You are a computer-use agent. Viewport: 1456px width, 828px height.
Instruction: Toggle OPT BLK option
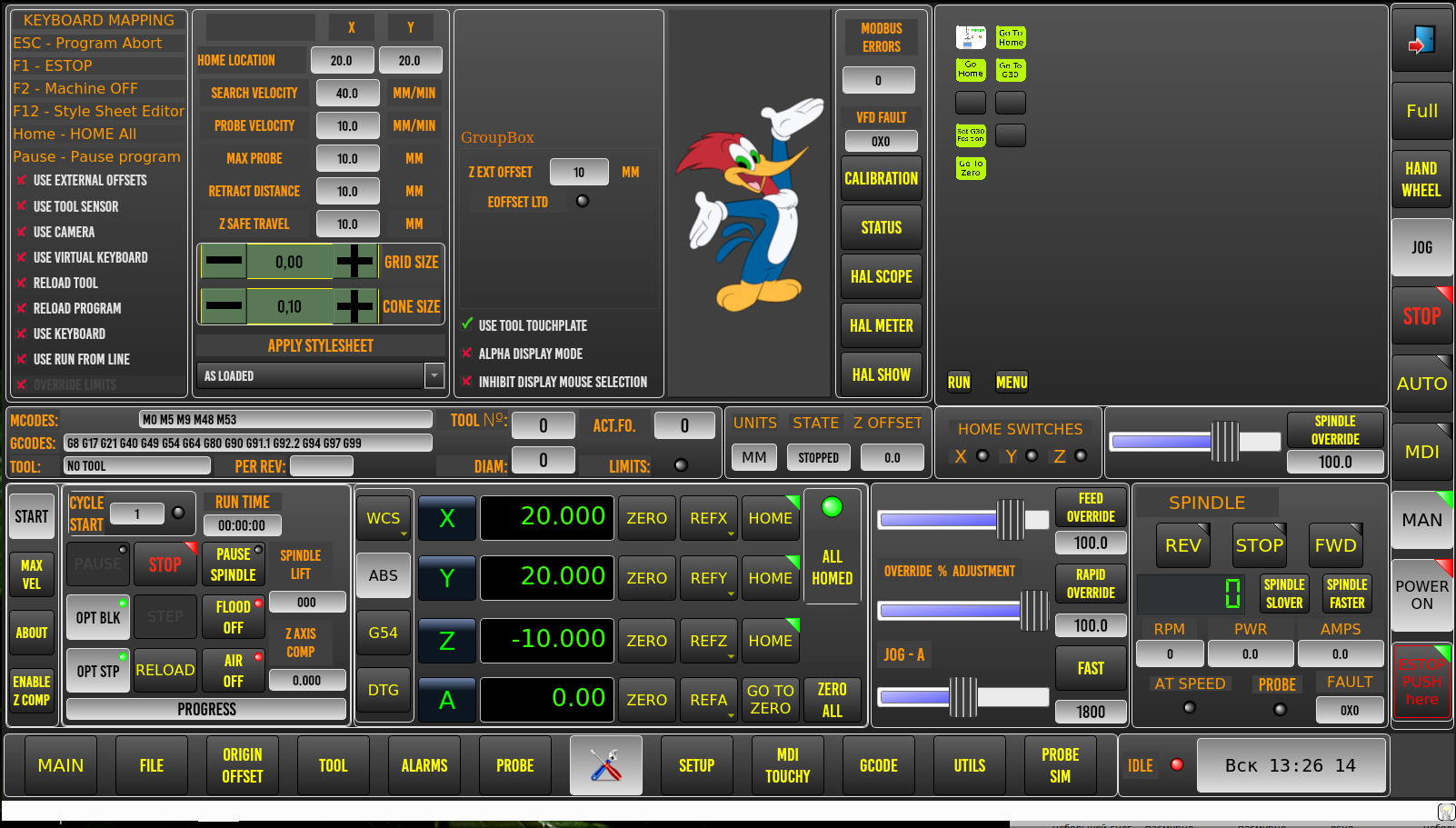98,617
